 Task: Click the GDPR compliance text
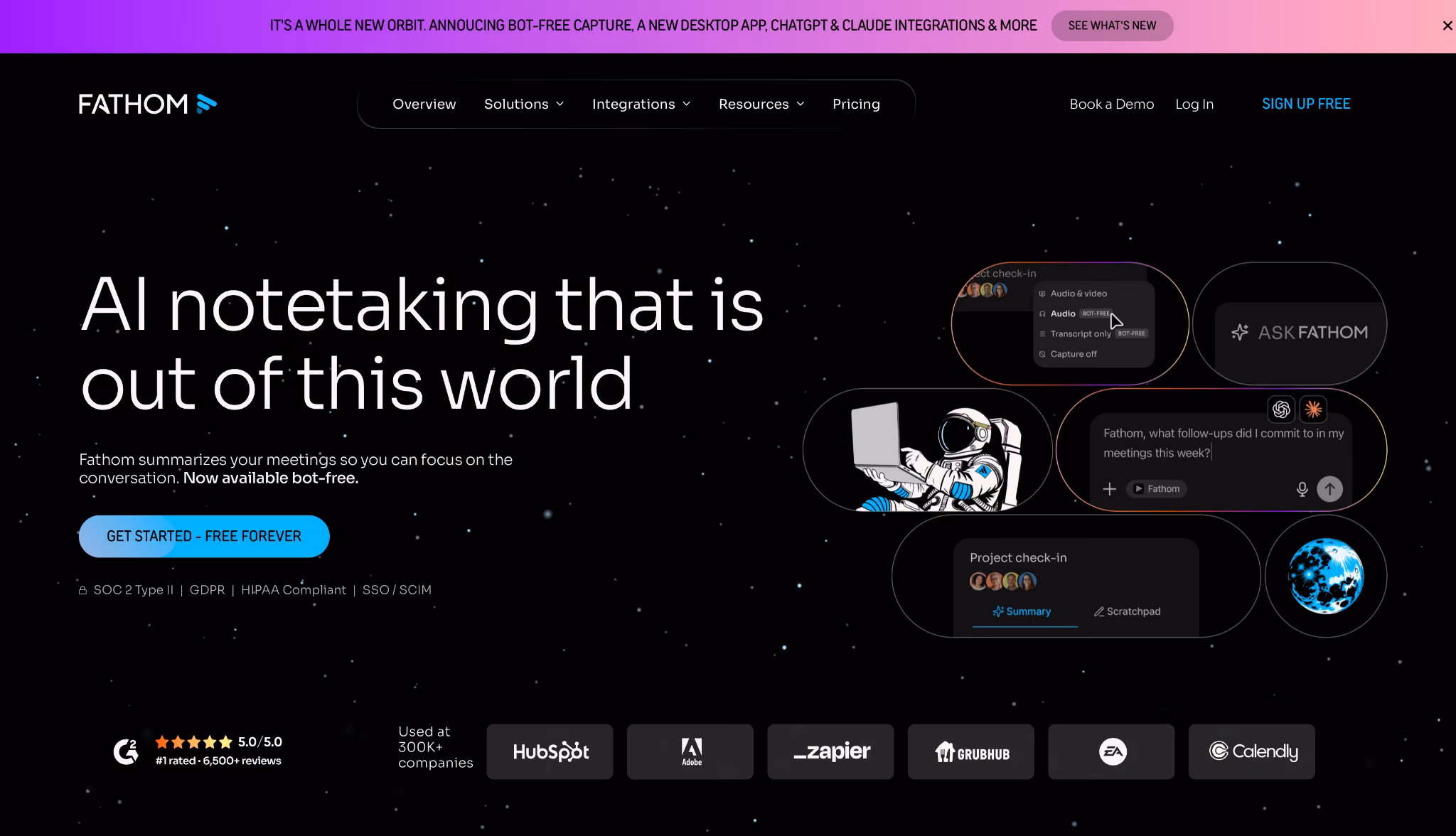207,590
